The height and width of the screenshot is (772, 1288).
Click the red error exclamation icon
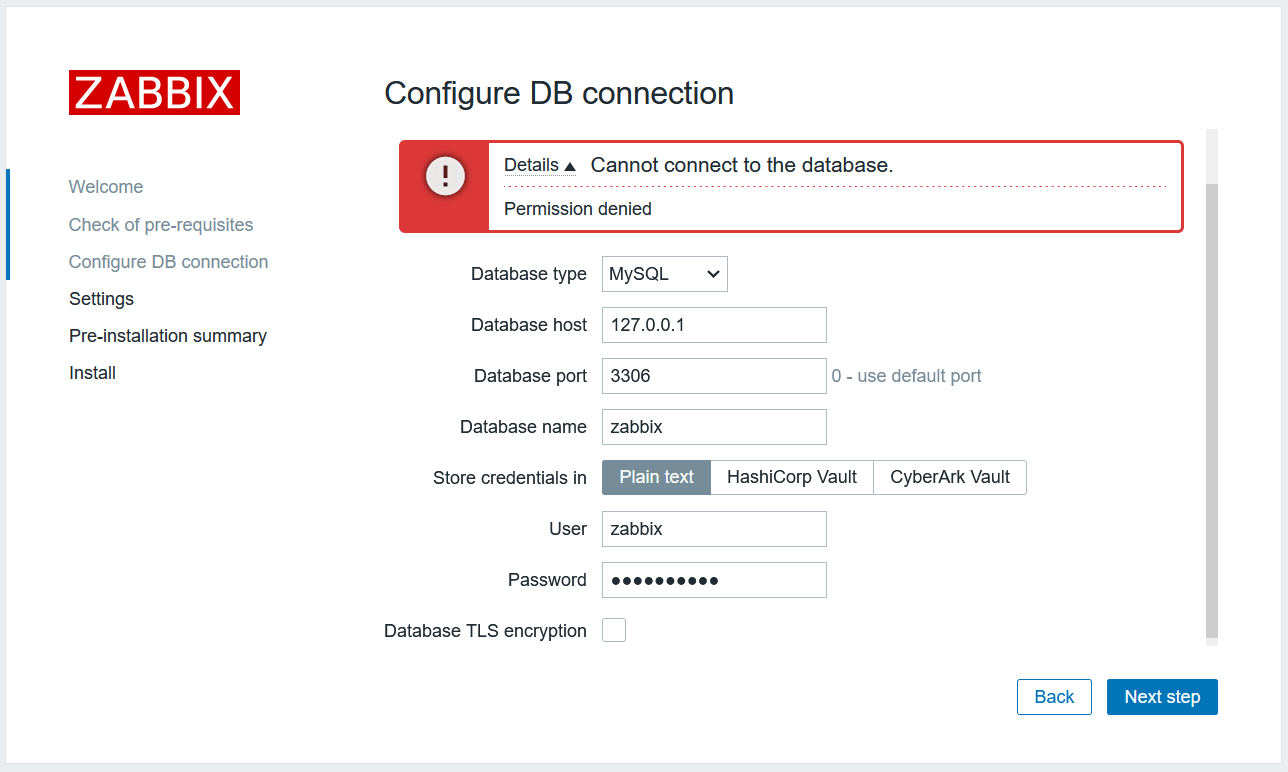click(x=445, y=177)
